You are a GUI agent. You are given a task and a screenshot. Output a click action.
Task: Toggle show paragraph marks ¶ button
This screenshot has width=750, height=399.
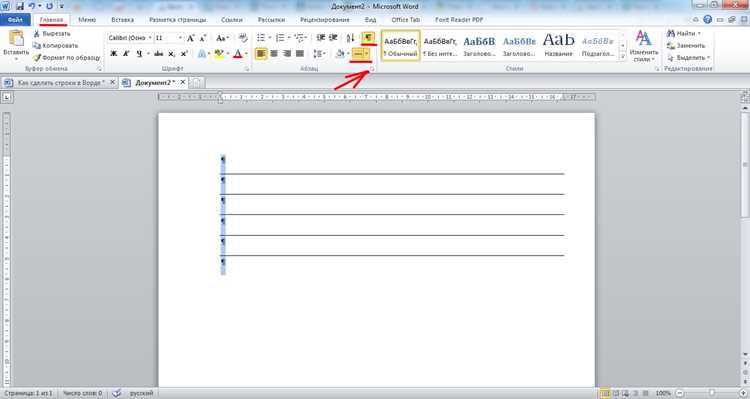(x=368, y=38)
